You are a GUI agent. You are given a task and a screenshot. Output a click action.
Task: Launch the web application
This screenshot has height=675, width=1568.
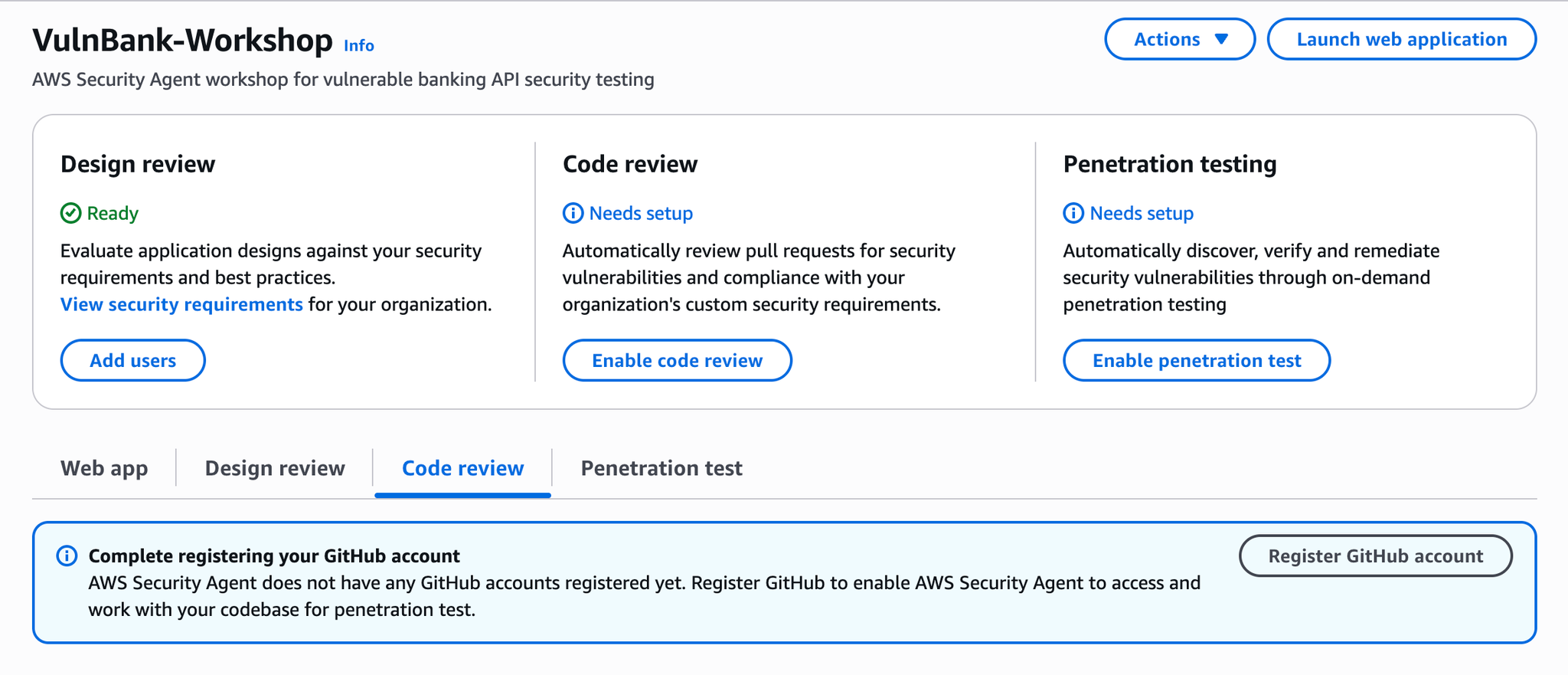pyautogui.click(x=1401, y=39)
